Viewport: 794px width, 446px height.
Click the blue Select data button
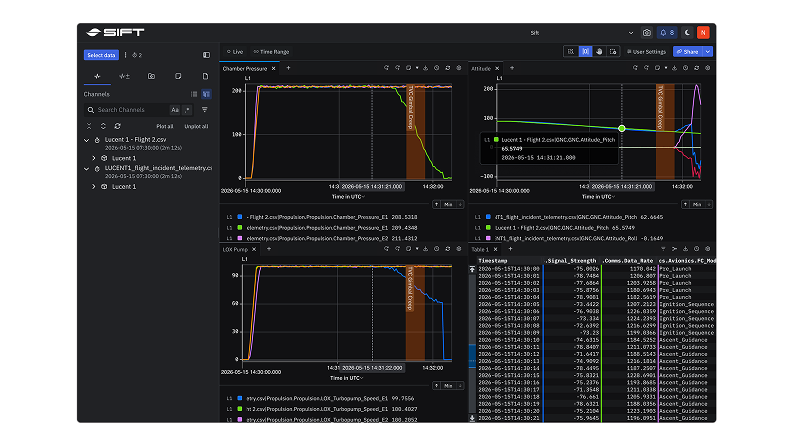(x=101, y=55)
